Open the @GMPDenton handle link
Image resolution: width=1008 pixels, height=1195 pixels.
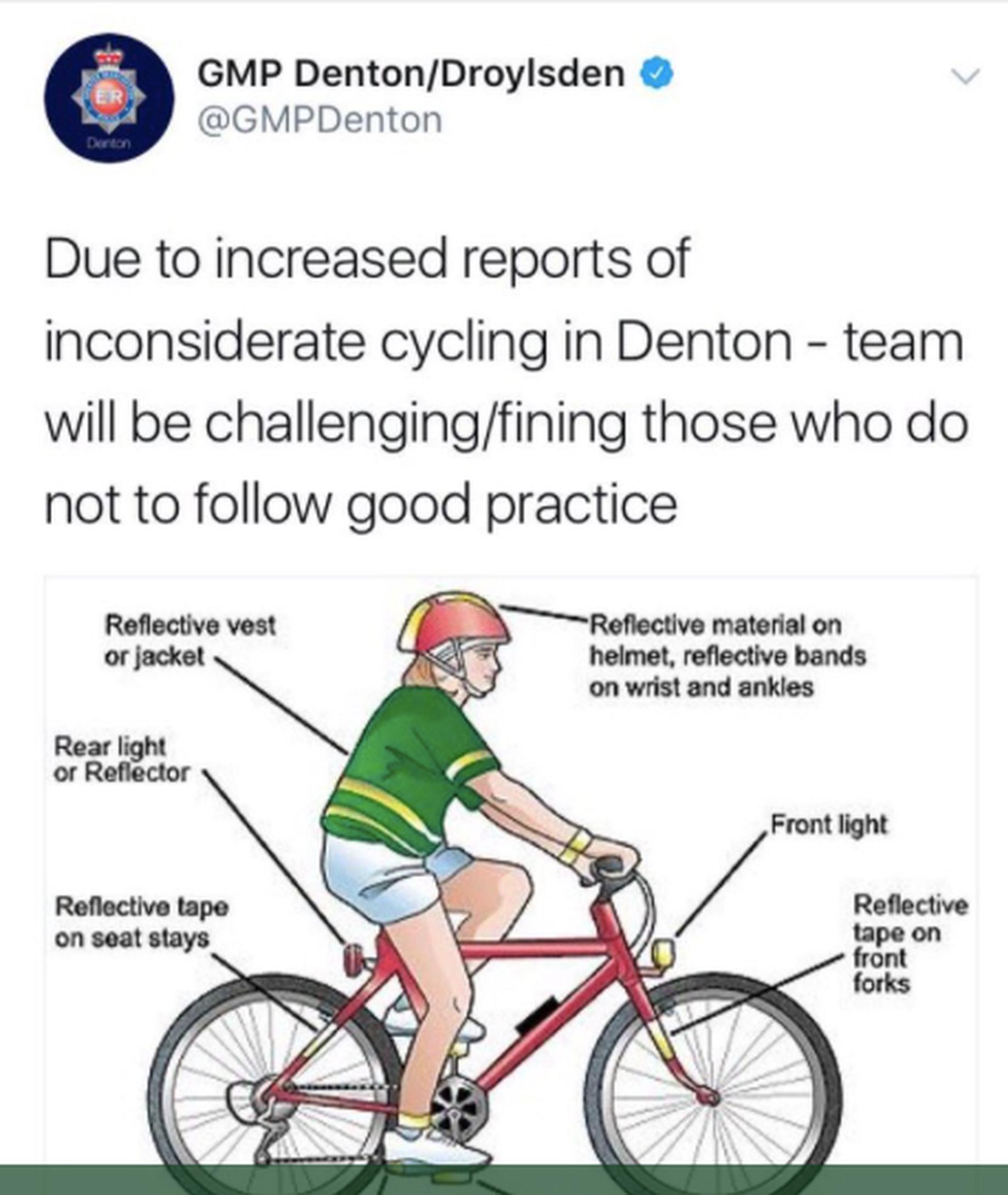320,120
